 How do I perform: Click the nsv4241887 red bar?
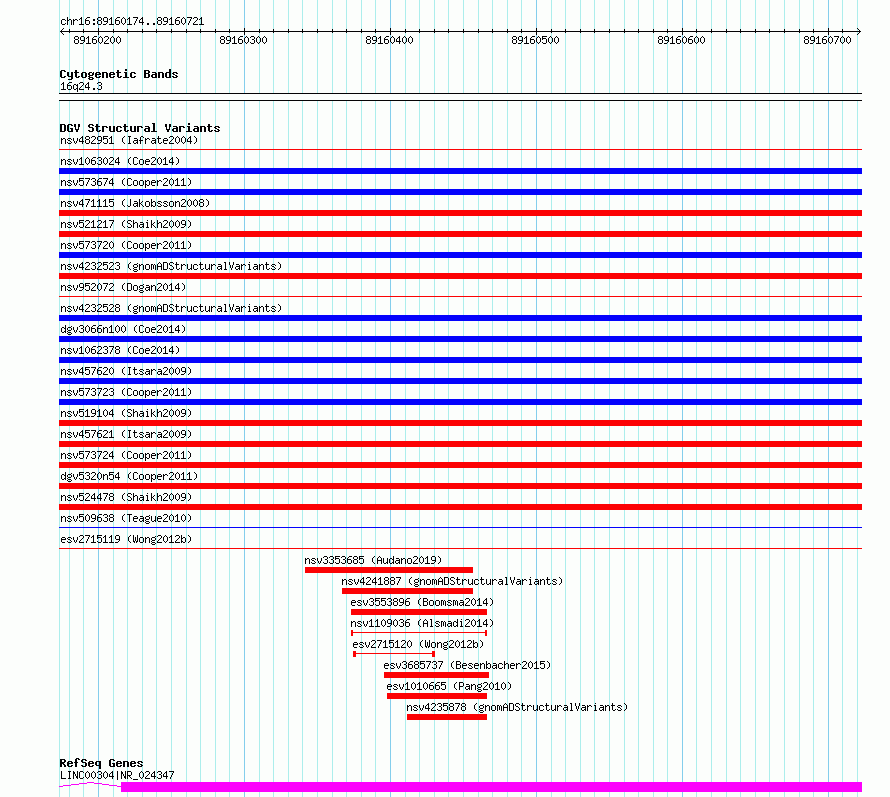tap(408, 591)
